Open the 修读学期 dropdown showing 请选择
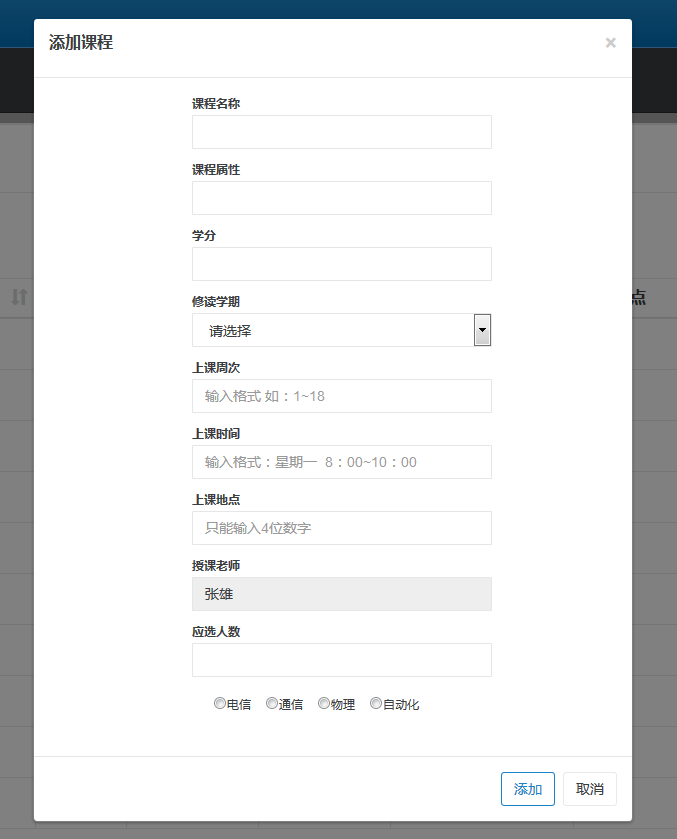Image resolution: width=677 pixels, height=839 pixels. pyautogui.click(x=341, y=330)
